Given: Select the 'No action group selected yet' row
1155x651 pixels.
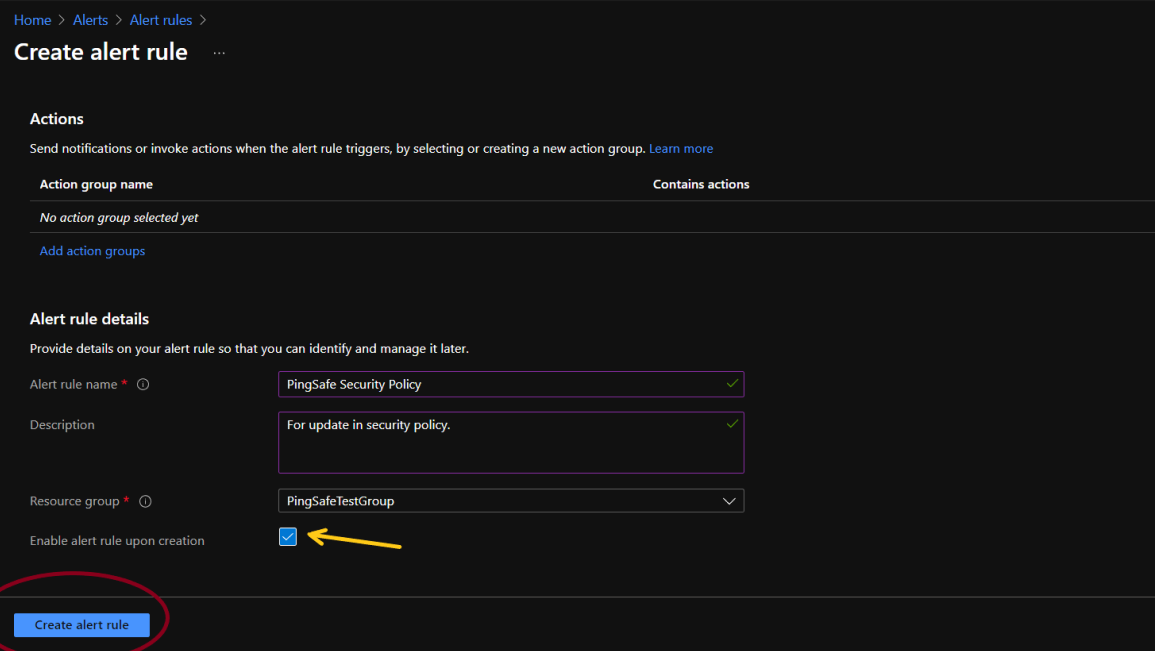Looking at the screenshot, I should pyautogui.click(x=119, y=218).
